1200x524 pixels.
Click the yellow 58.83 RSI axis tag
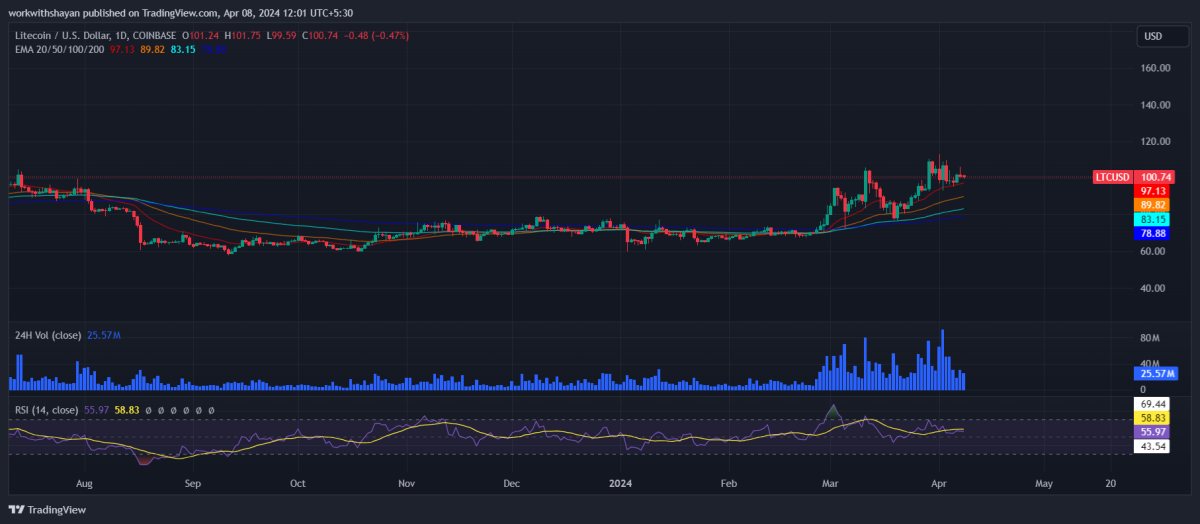pos(1153,417)
